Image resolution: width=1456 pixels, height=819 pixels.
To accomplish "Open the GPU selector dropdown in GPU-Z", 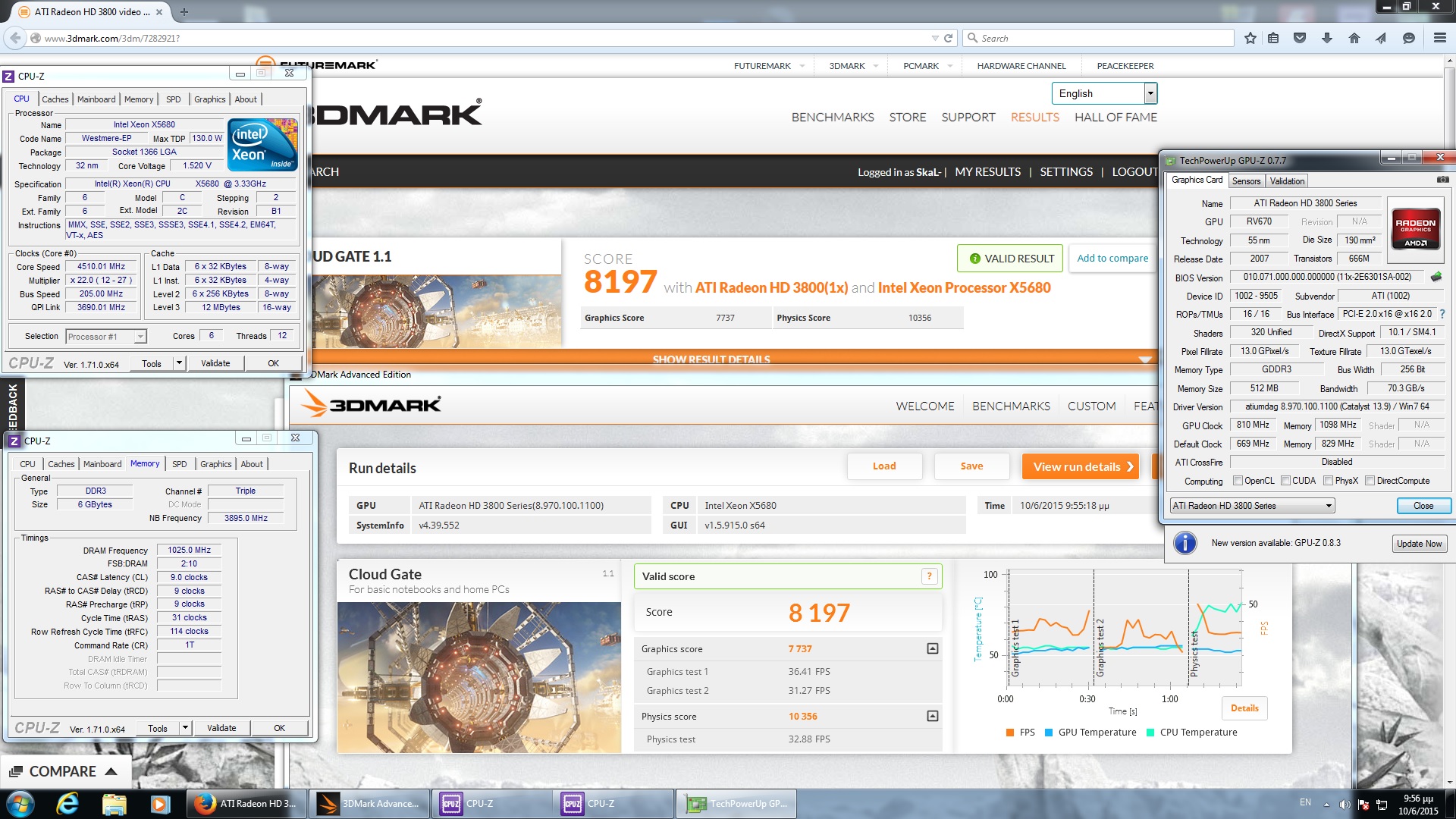I will coord(1252,506).
